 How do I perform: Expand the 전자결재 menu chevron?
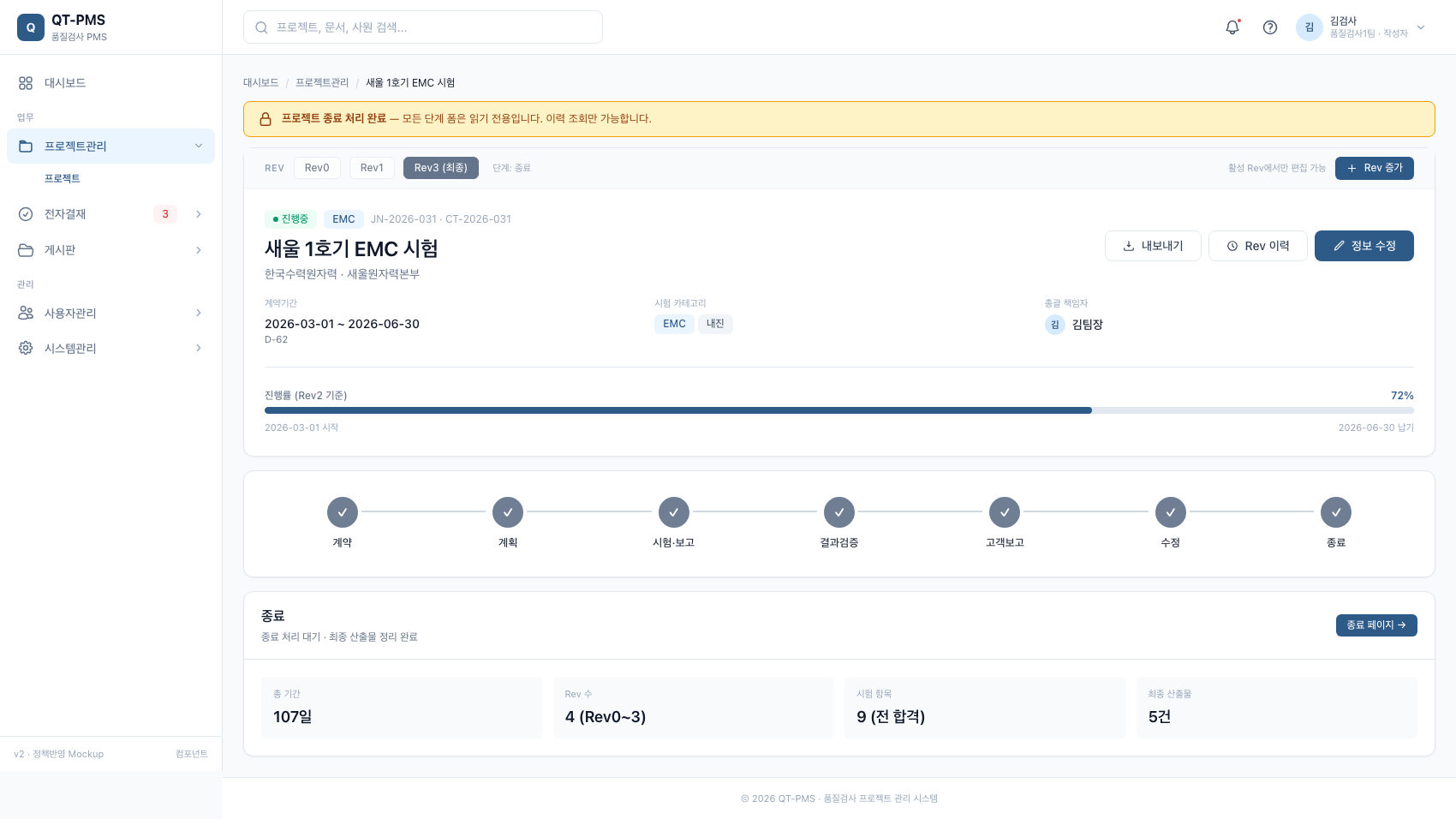pos(199,214)
